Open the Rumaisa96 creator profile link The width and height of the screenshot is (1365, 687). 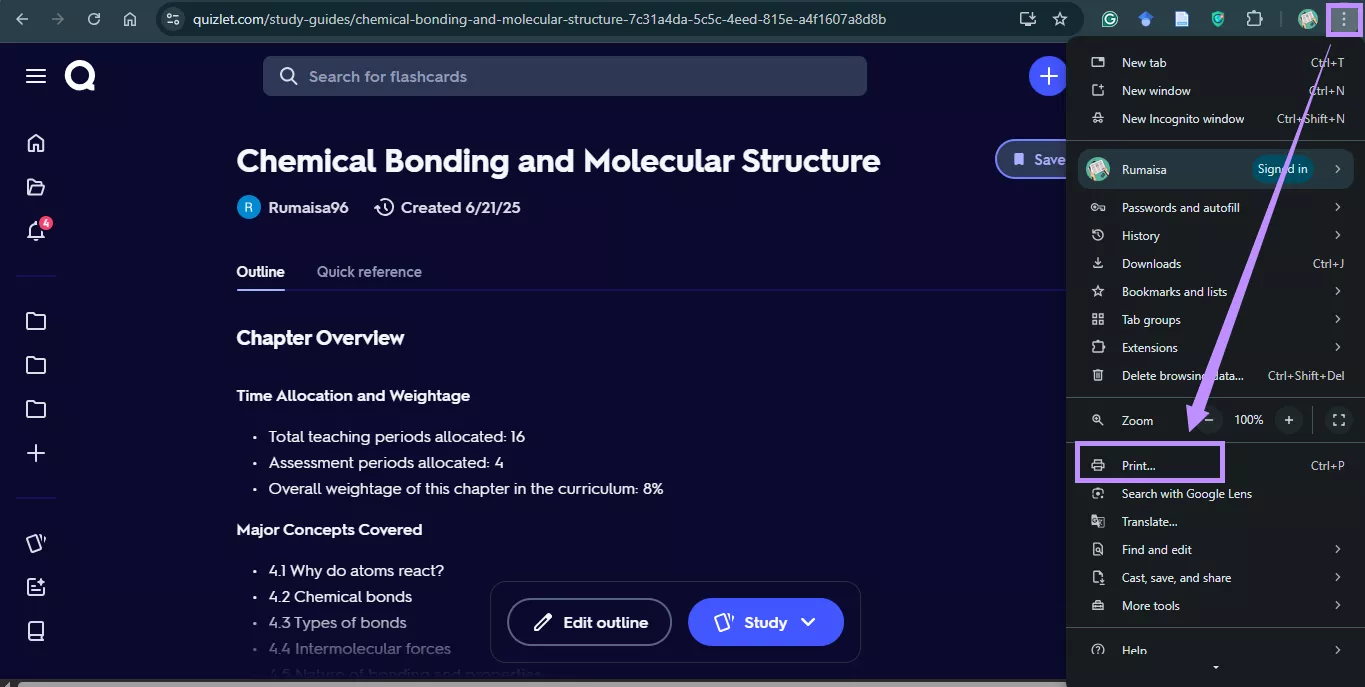tap(307, 207)
